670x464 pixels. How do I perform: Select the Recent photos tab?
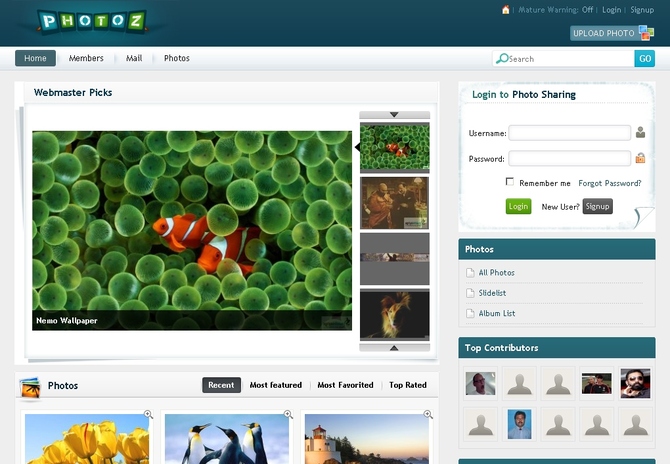click(221, 385)
